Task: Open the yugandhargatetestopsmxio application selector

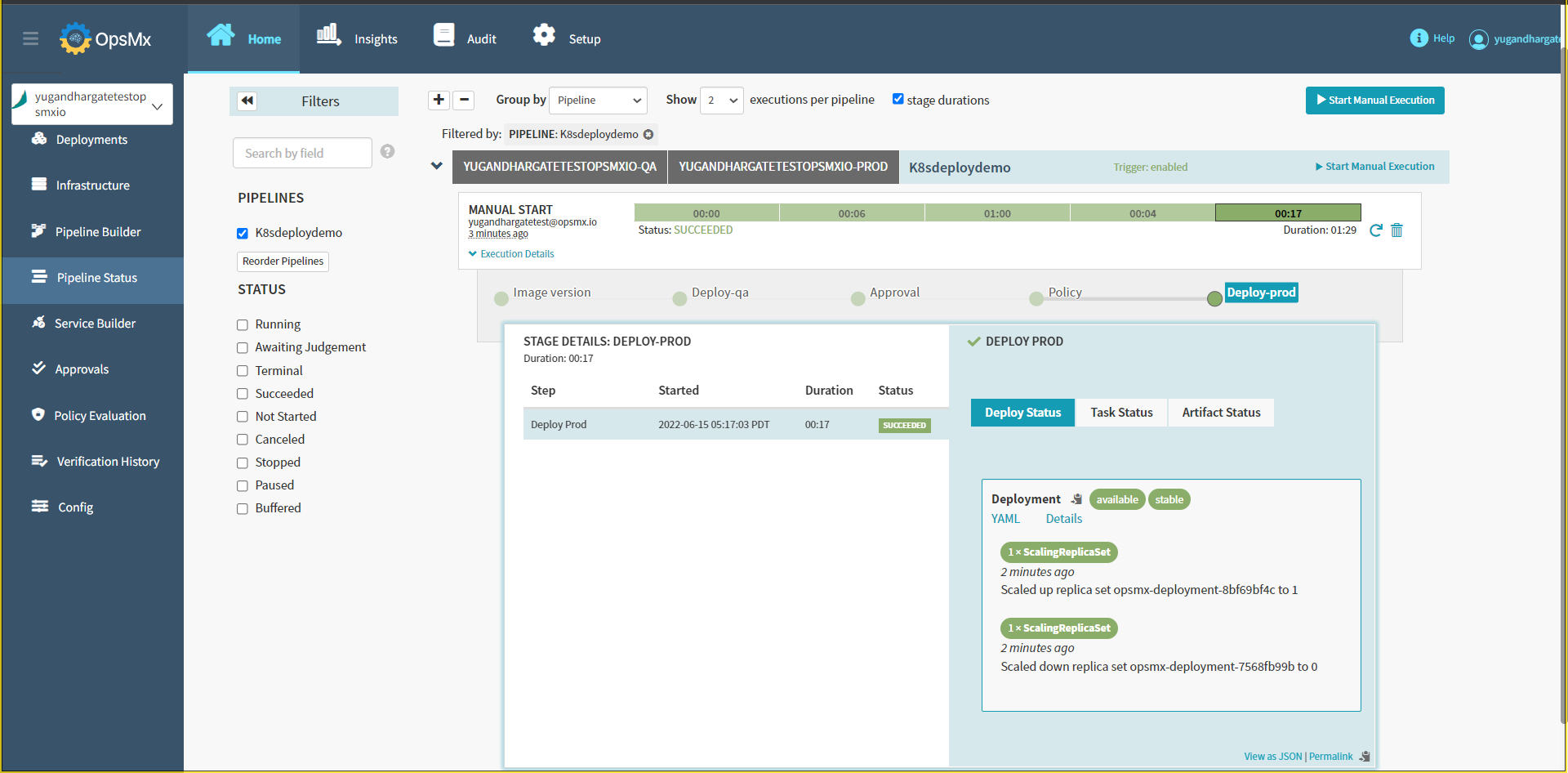Action: 92,105
